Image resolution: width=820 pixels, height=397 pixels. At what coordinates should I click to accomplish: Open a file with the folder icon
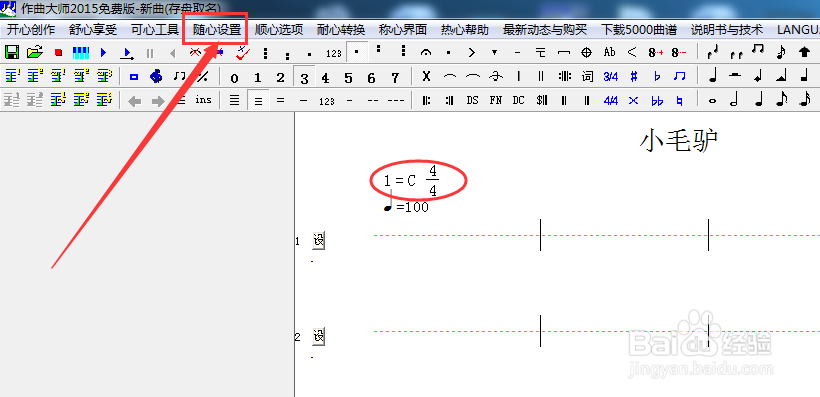[35, 52]
